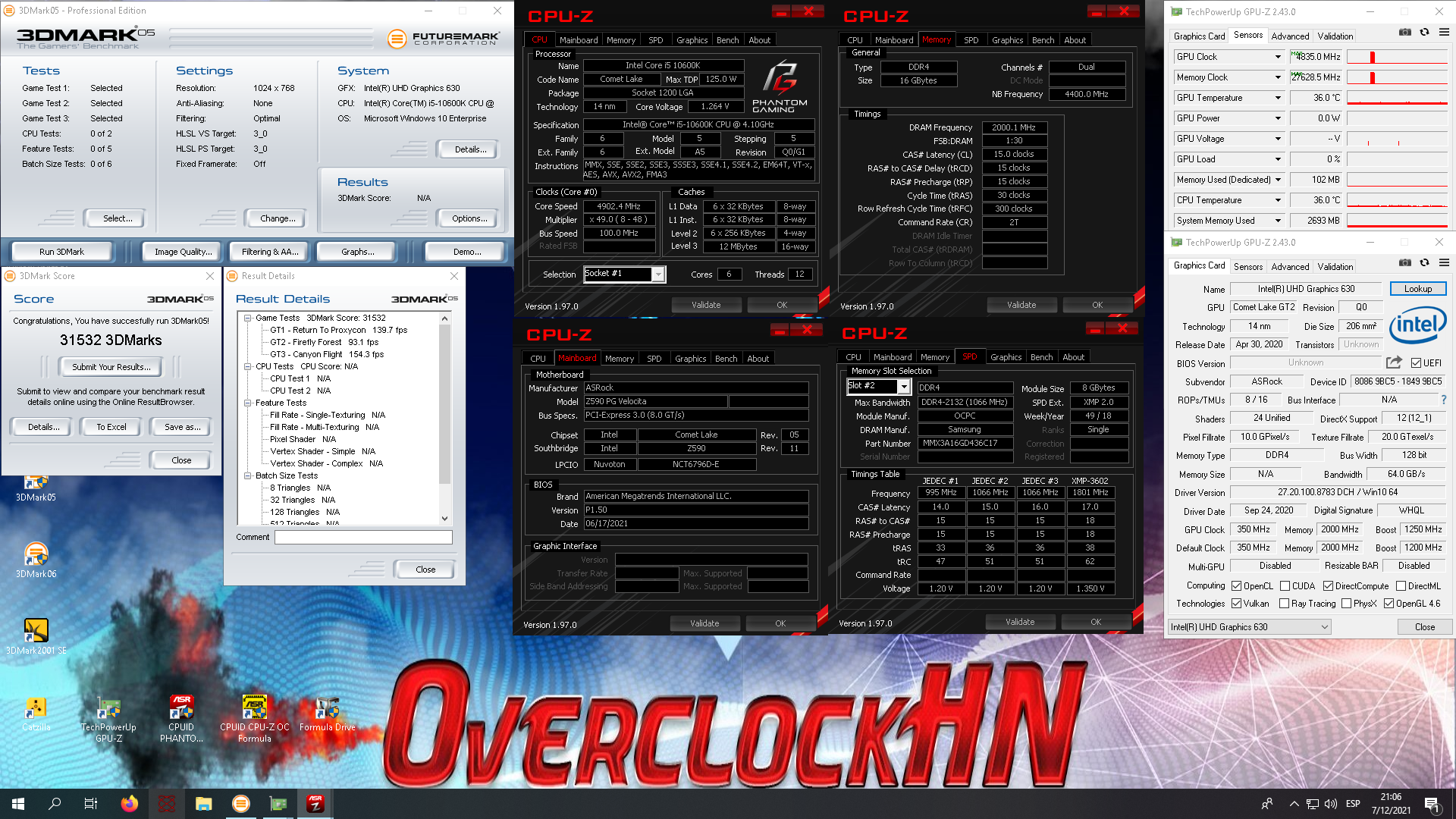Open Bench tab in bottom-right CPU-Z
1456x819 pixels.
1041,357
